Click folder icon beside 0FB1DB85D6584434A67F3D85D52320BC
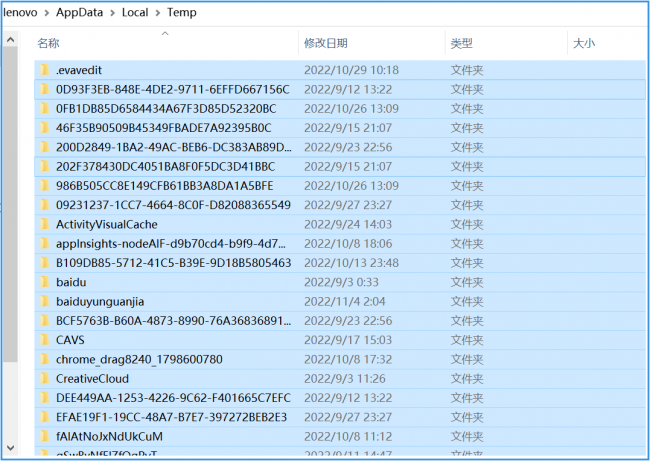This screenshot has height=461, width=650. (x=45, y=109)
